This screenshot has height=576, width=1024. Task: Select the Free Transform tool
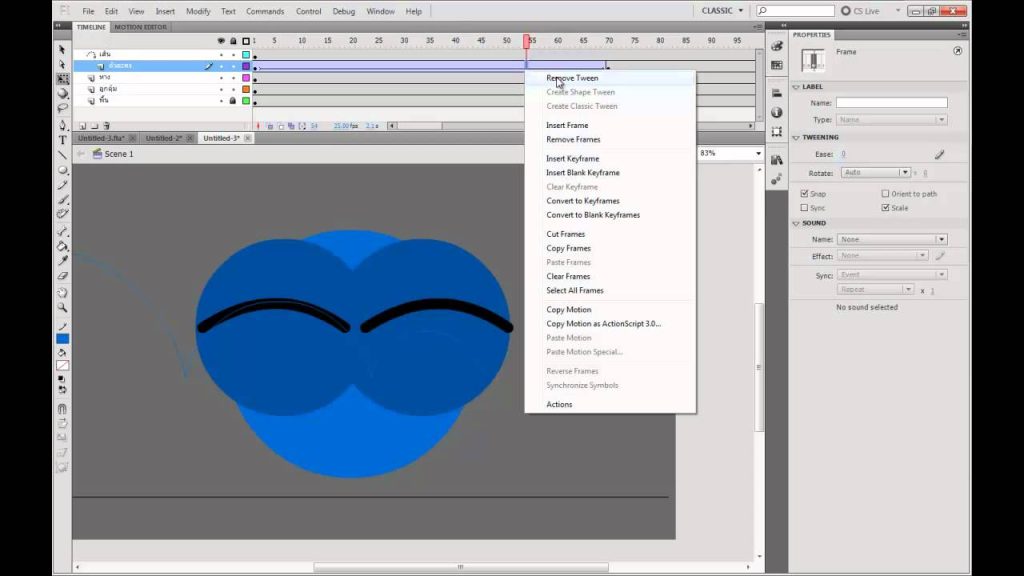pyautogui.click(x=62, y=79)
